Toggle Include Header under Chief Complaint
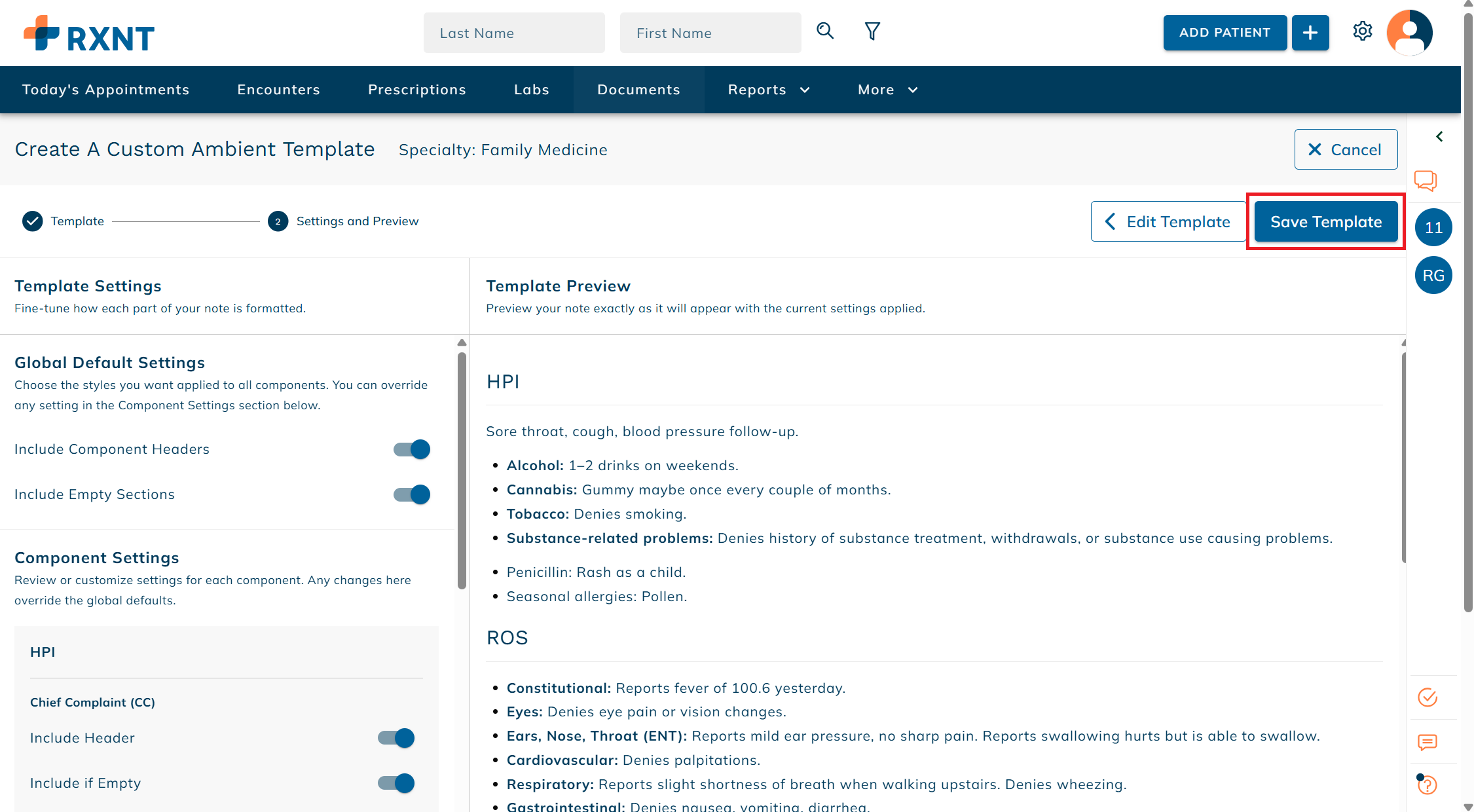 tap(396, 737)
